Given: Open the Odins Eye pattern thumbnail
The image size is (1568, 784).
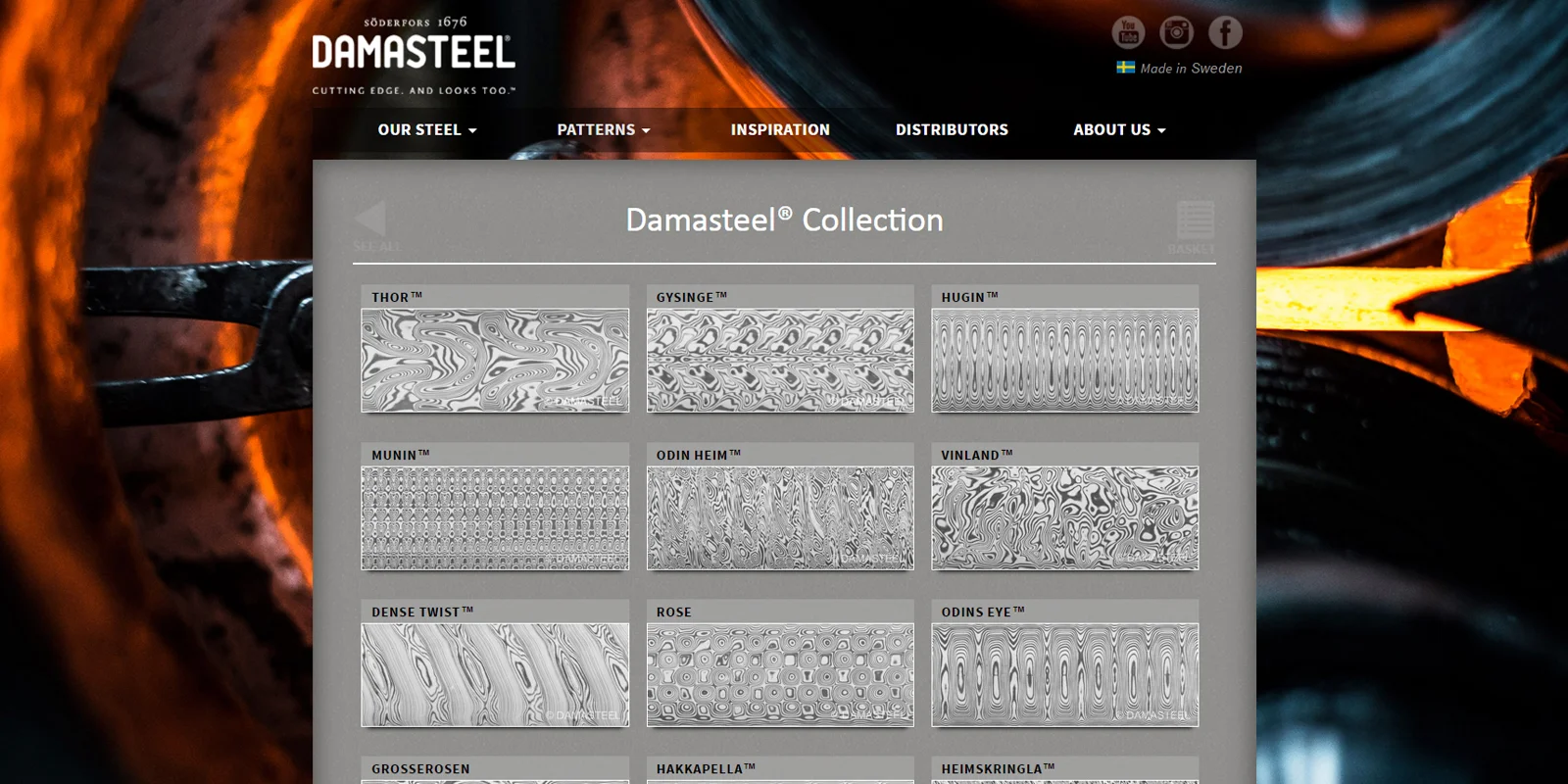Looking at the screenshot, I should (1065, 674).
